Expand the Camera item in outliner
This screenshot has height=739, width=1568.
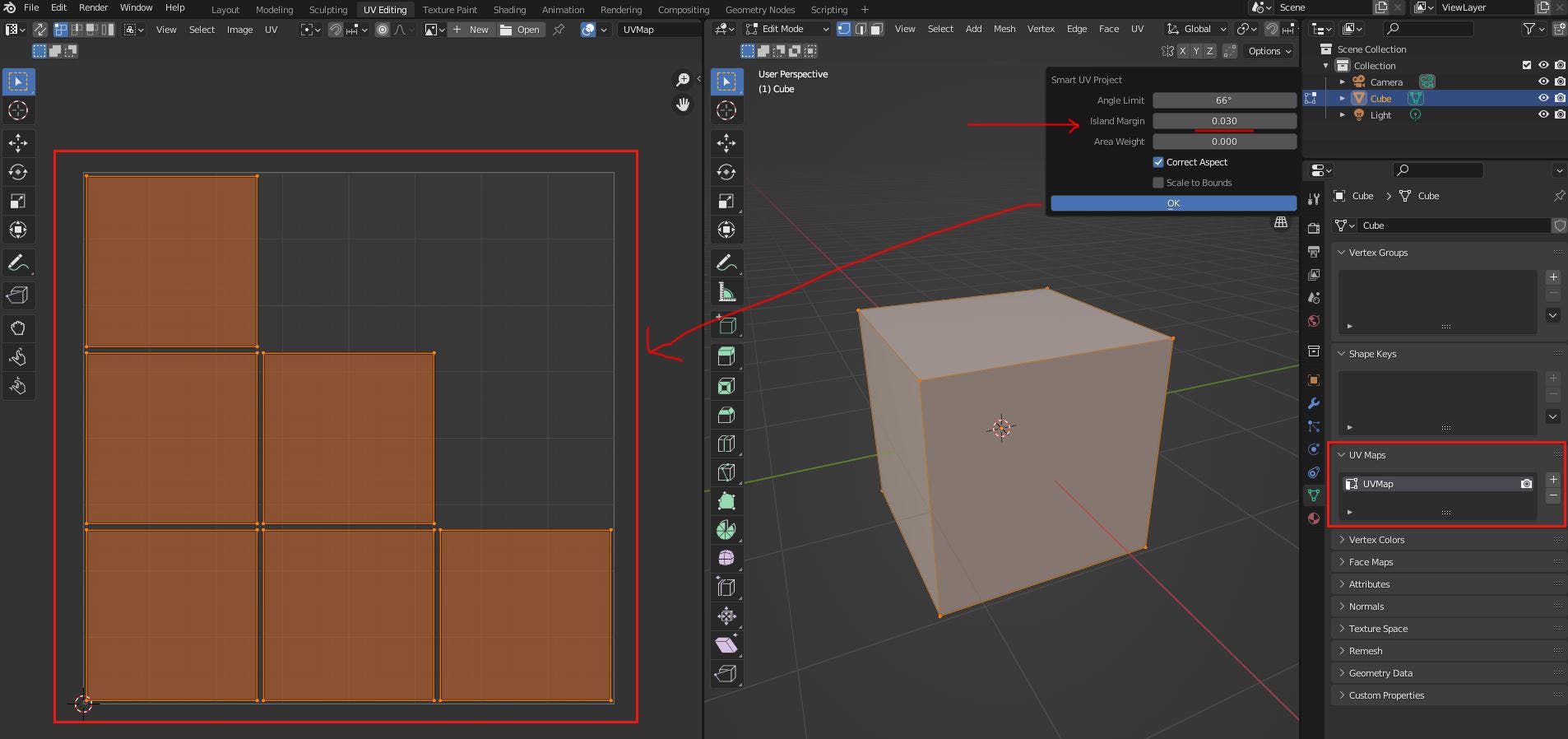tap(1342, 82)
